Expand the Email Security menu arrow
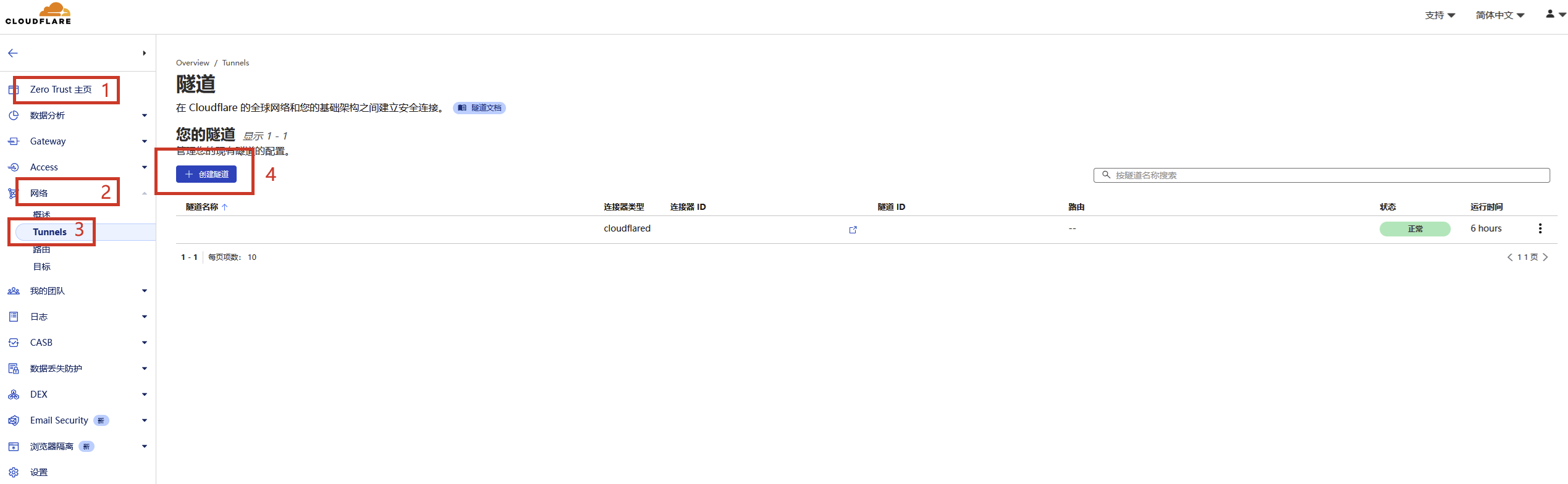 145,420
